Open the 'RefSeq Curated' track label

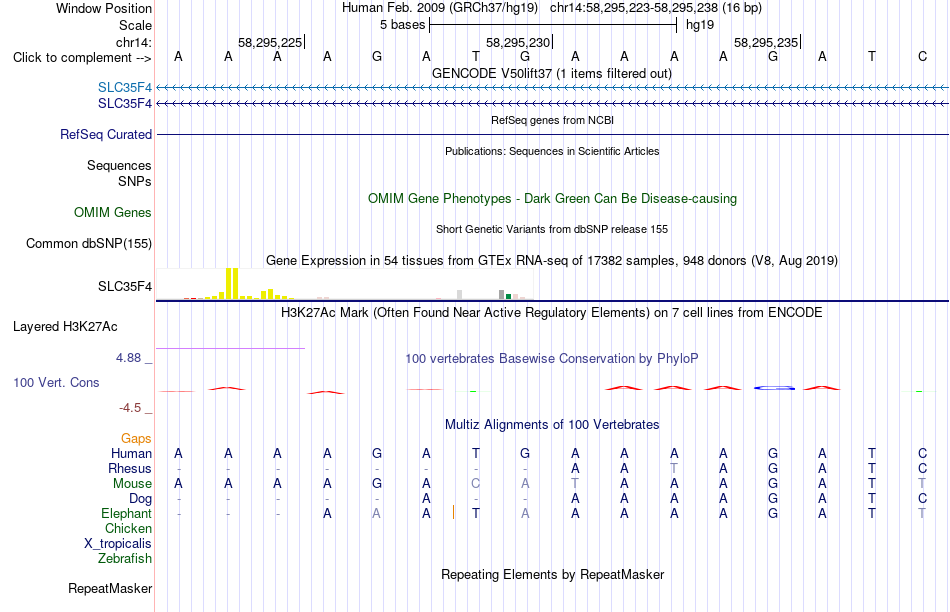tap(105, 135)
